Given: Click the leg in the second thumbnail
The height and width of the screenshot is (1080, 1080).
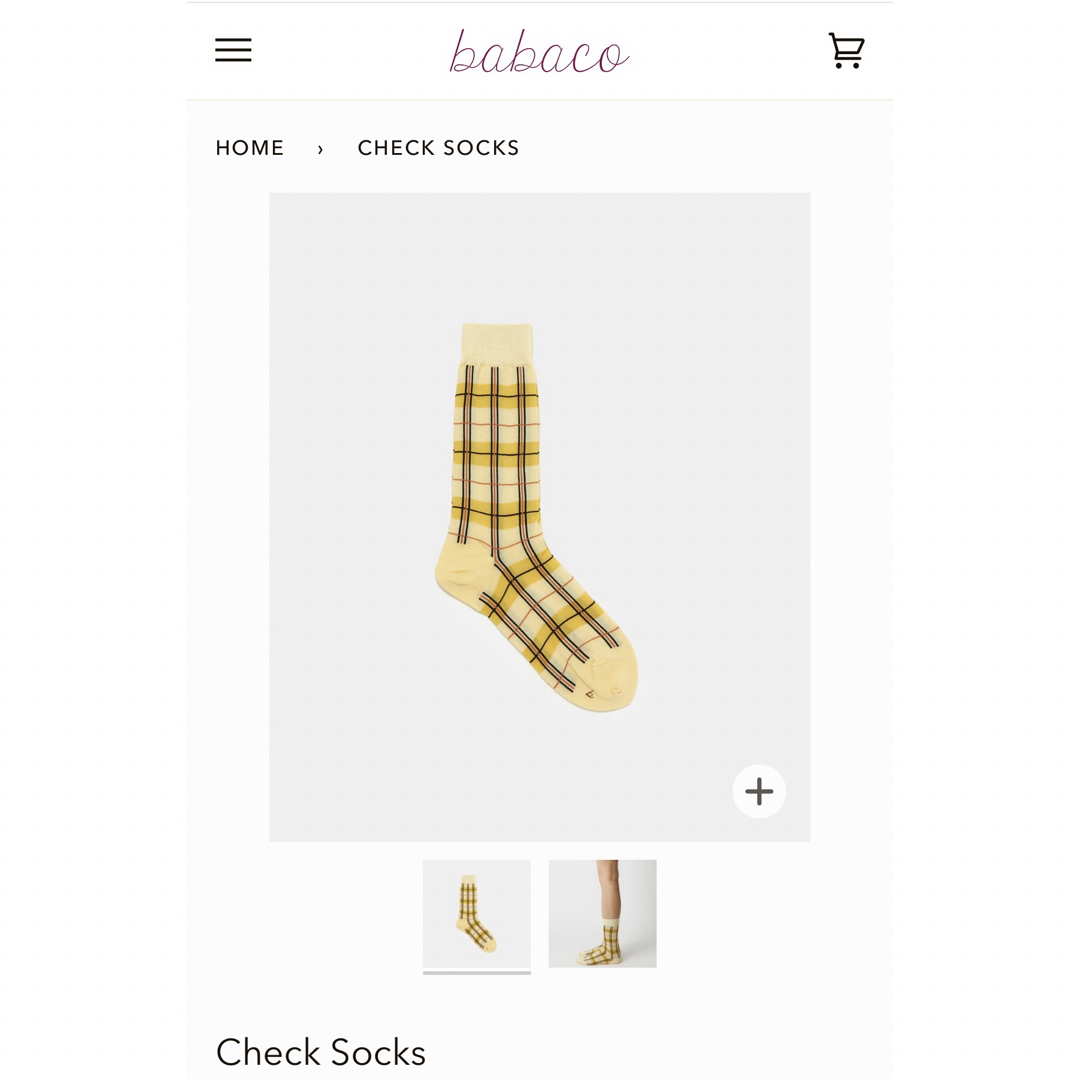Looking at the screenshot, I should [609, 889].
